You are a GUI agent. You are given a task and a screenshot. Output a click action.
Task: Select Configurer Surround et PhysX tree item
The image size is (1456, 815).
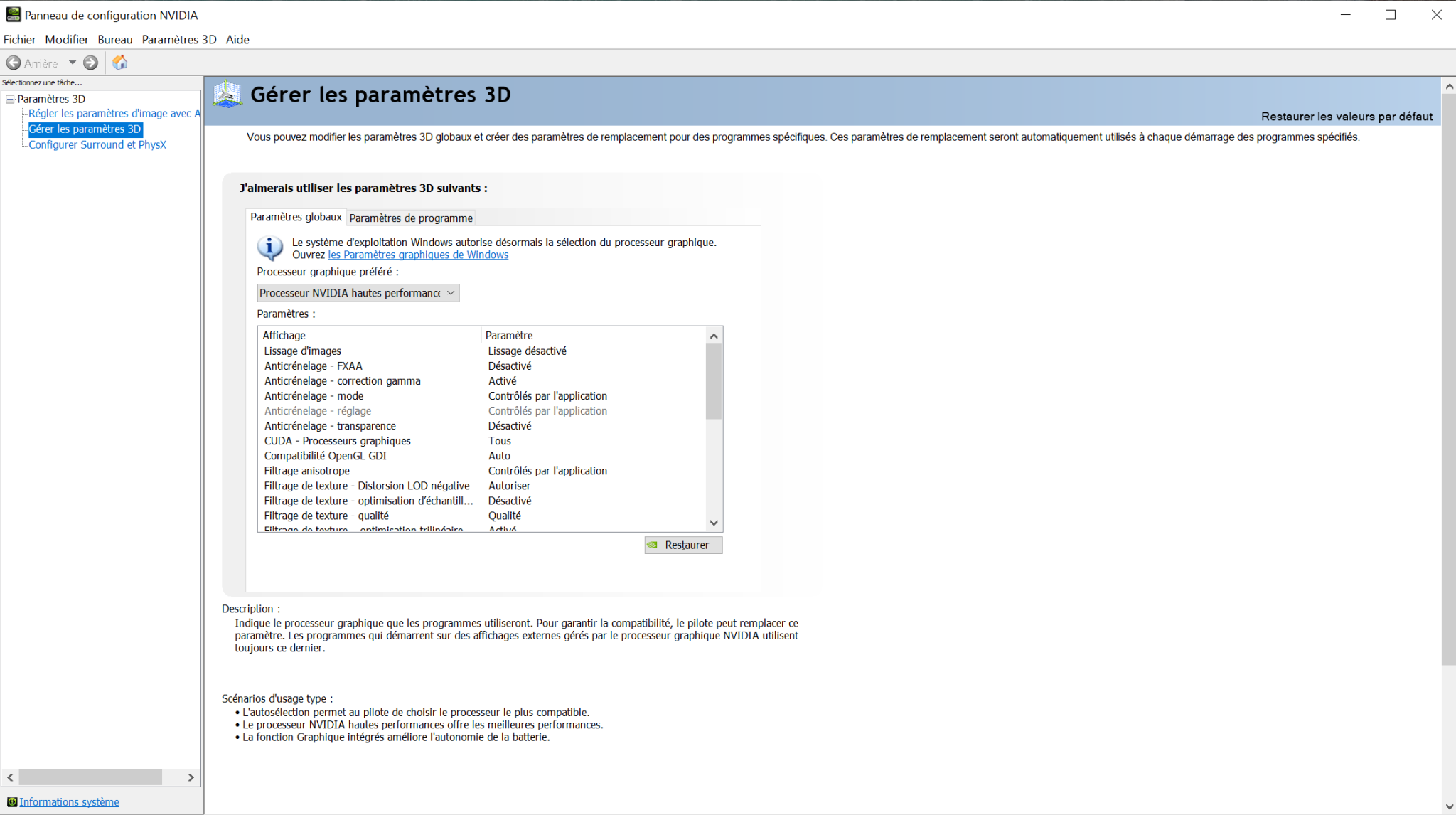(97, 145)
